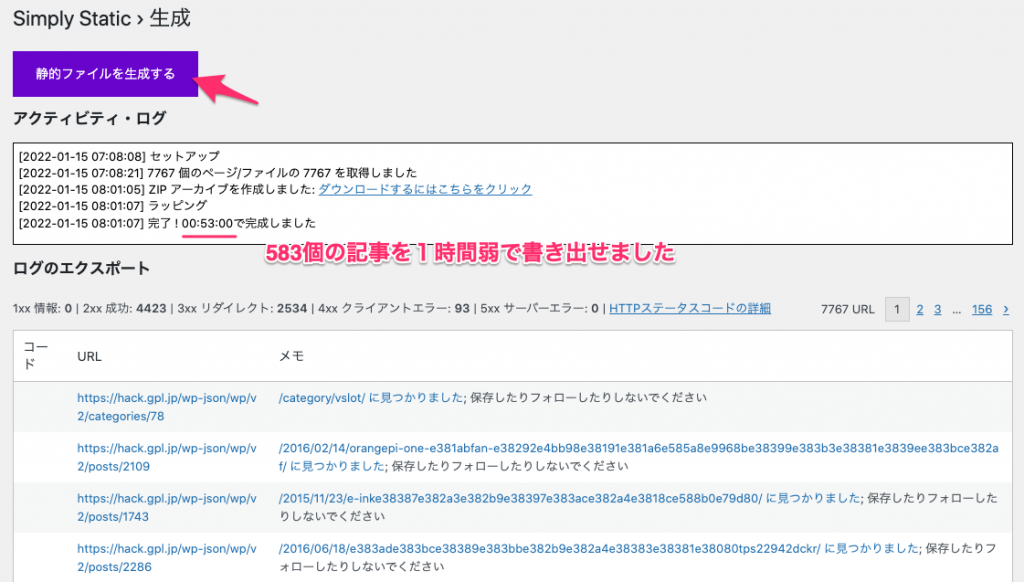Click the メモ column header

291,357
